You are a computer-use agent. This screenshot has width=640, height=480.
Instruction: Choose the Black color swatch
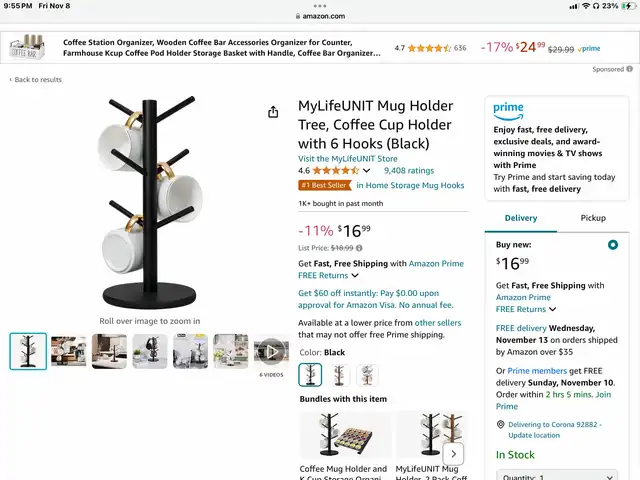tap(310, 374)
